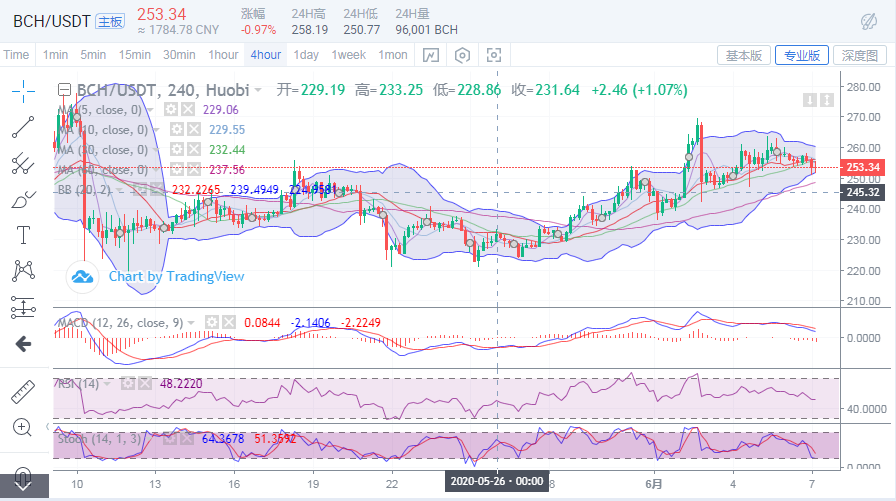
Task: Open the indicators chart icon in toolbar
Action: 431,55
